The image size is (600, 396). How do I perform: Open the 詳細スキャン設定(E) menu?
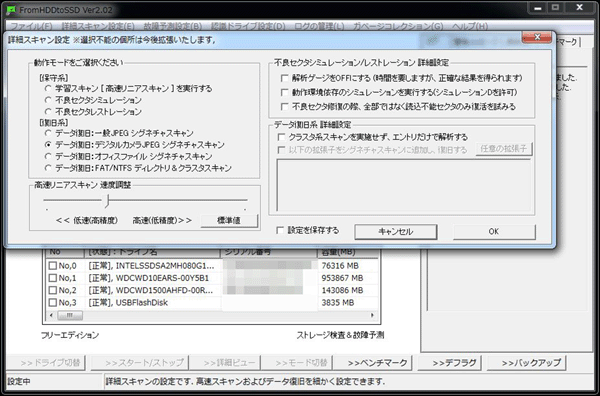98,26
